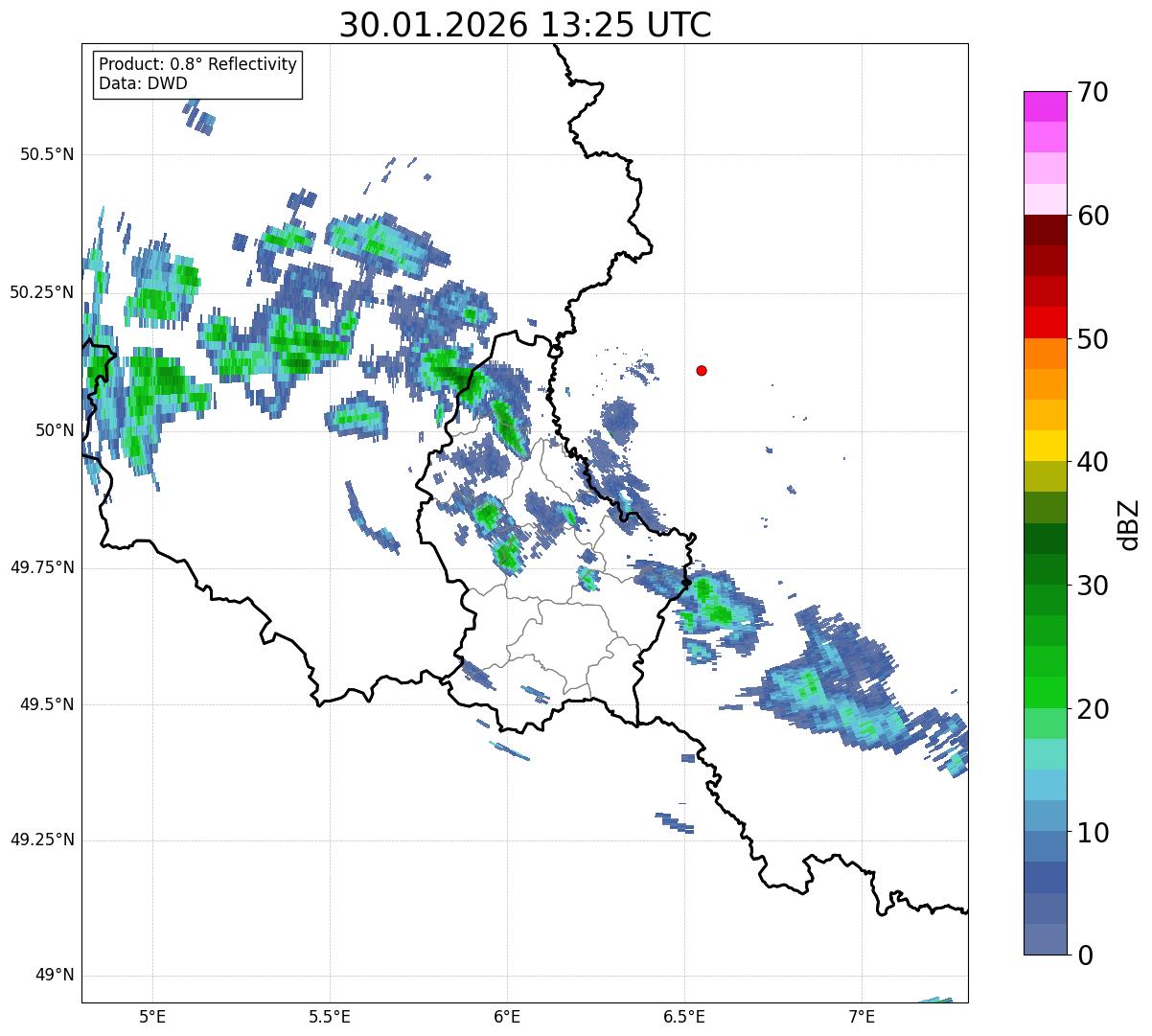Click the dark maroon colorbar segment below 60

1046,230
